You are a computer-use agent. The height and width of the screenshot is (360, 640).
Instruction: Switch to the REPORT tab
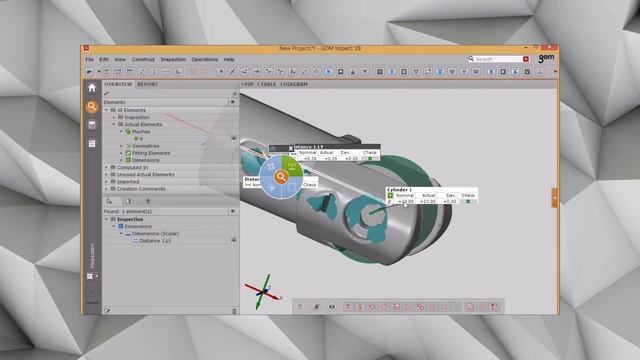click(x=147, y=84)
